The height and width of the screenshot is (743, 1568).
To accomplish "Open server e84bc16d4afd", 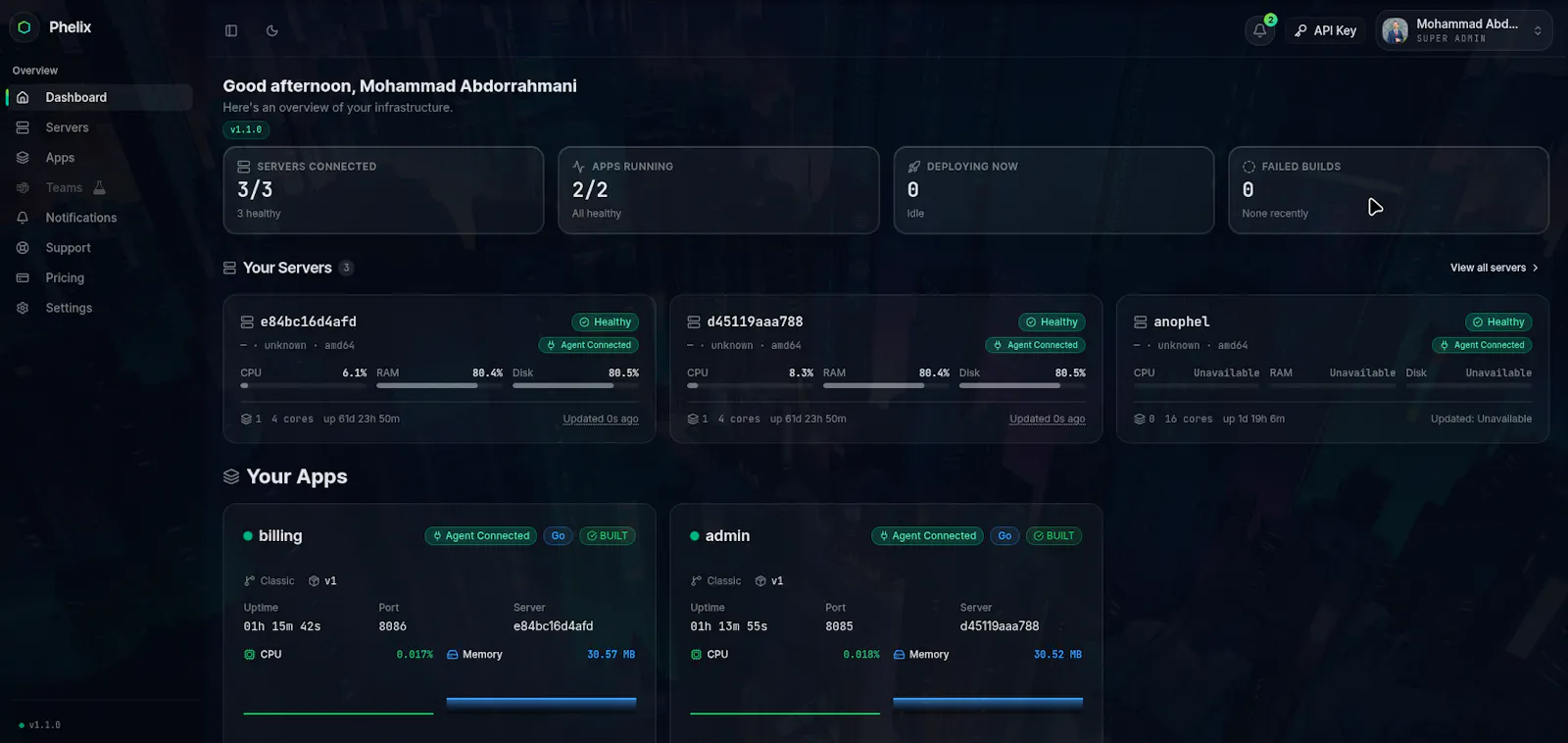I will pos(439,369).
